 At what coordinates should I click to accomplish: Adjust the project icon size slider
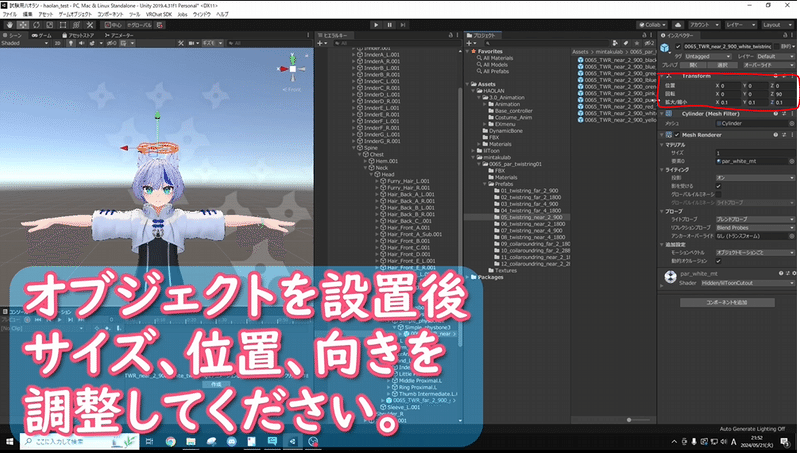(x=629, y=420)
